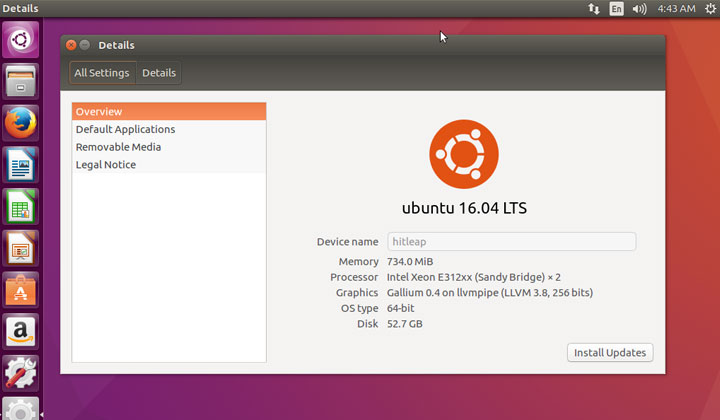Select Legal Notice in sidebar
720x420 pixels.
pos(169,165)
